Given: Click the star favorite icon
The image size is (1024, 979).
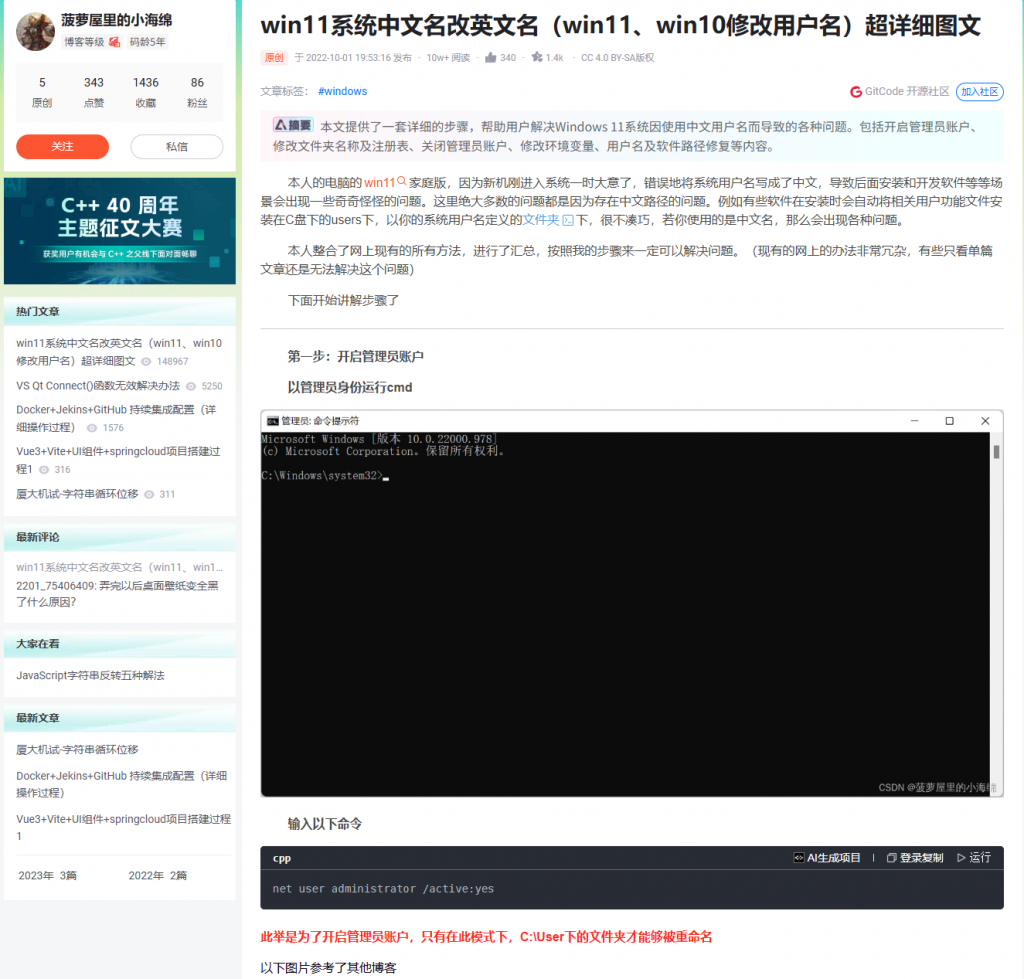Looking at the screenshot, I should (537, 58).
